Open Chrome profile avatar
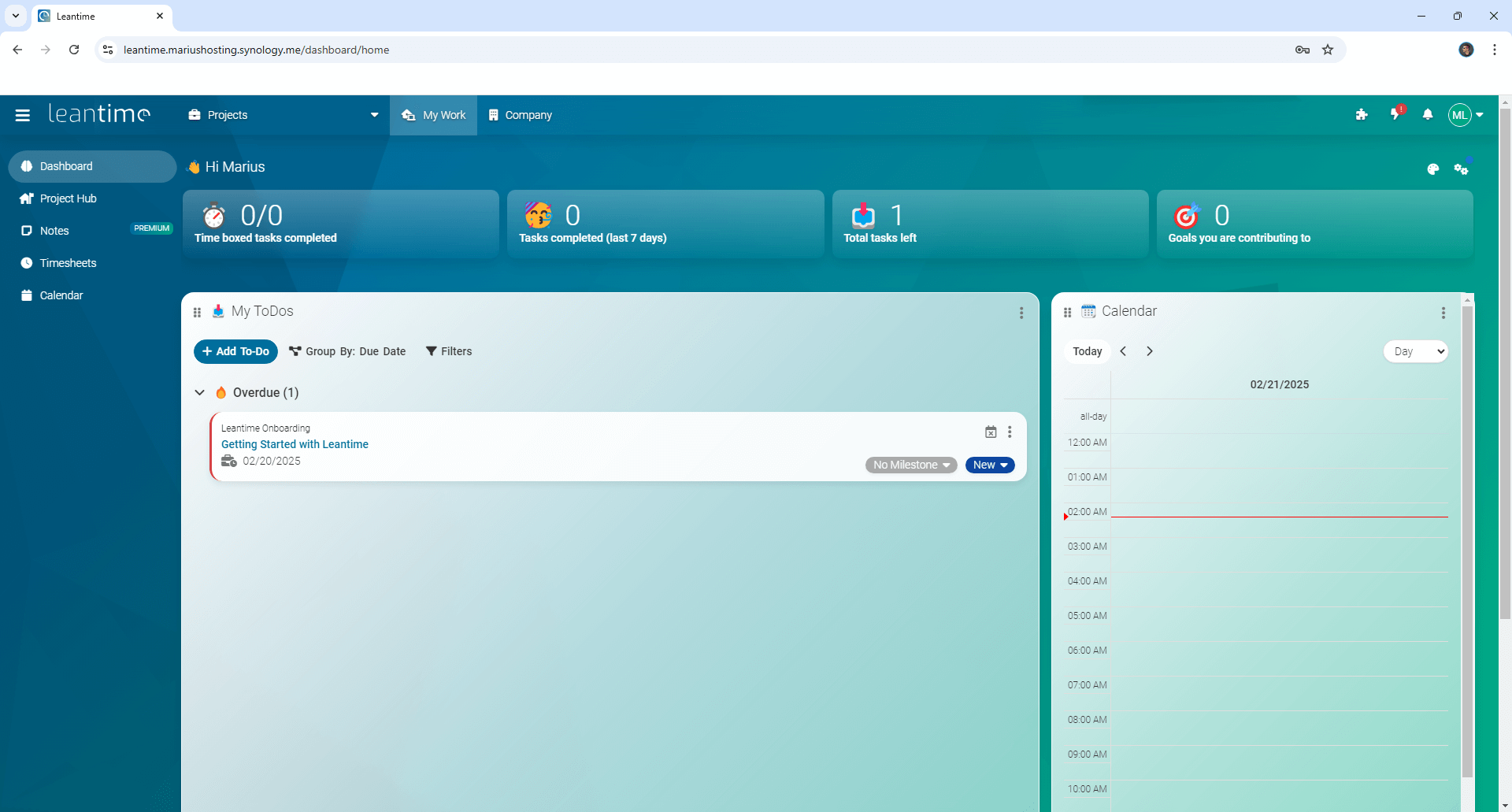 [1466, 50]
